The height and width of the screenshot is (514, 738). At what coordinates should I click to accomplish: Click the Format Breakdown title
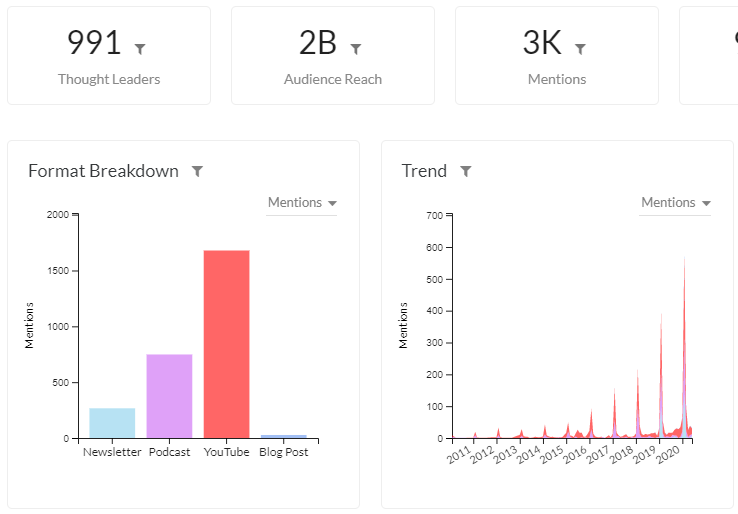coord(104,171)
